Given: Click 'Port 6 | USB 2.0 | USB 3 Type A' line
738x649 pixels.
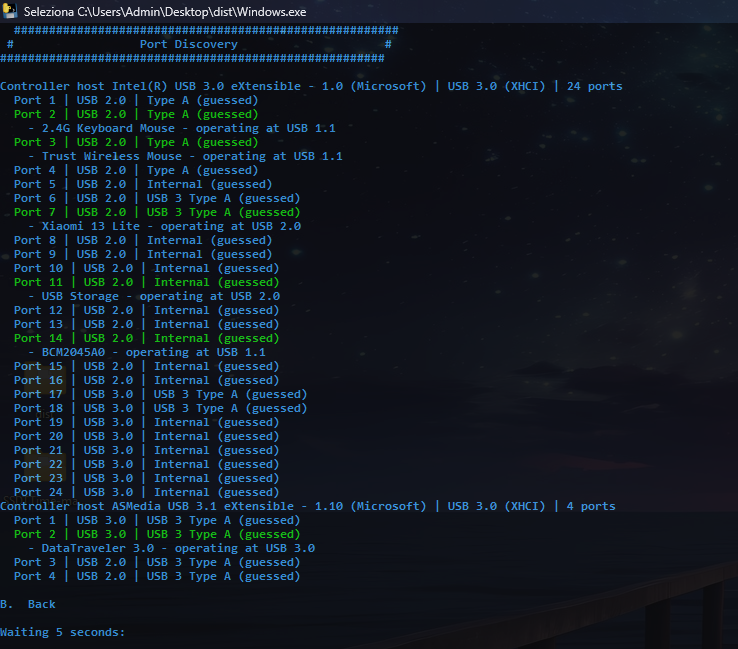Looking at the screenshot, I should click(x=157, y=198).
